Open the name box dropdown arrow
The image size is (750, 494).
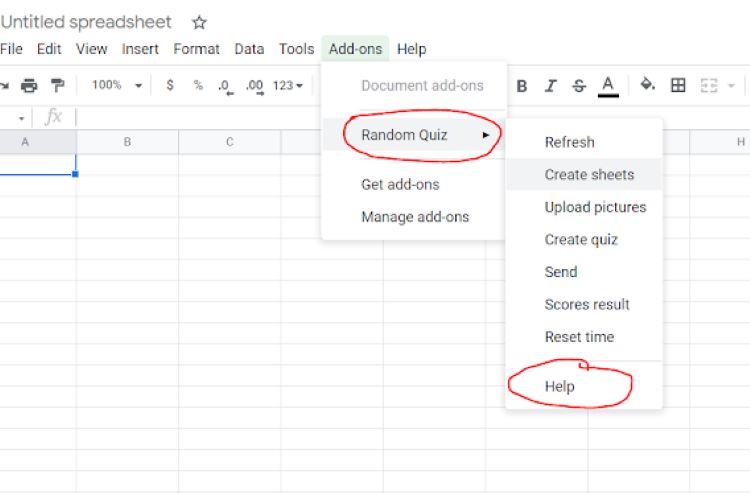point(21,118)
